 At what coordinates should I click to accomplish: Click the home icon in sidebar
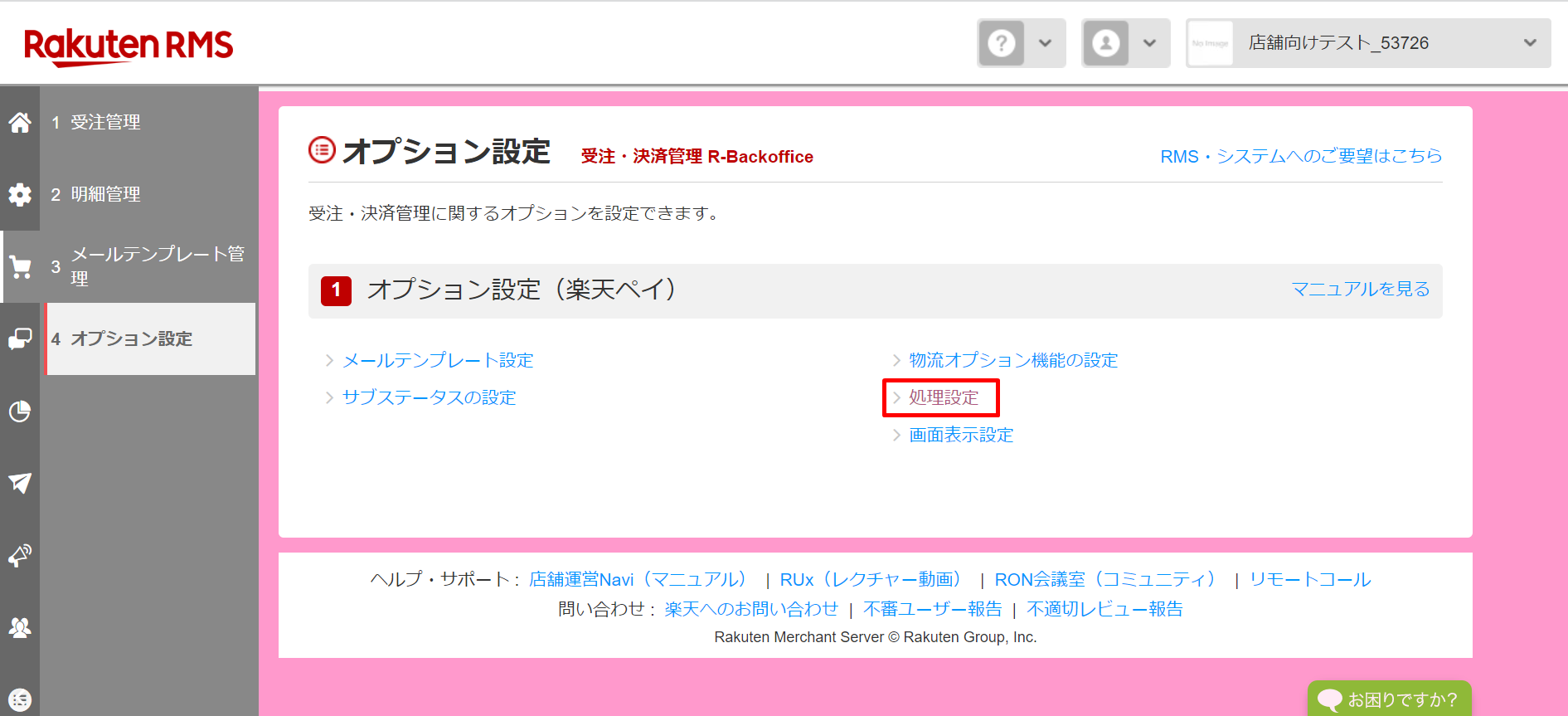point(20,123)
